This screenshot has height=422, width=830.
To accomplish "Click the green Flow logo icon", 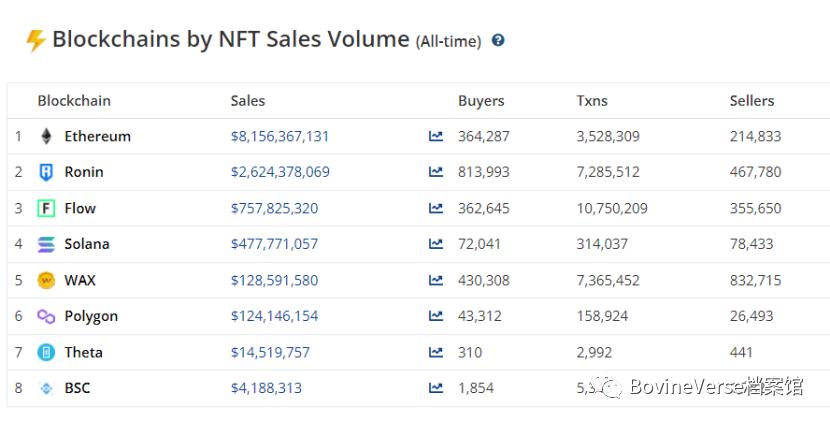I will 46,208.
